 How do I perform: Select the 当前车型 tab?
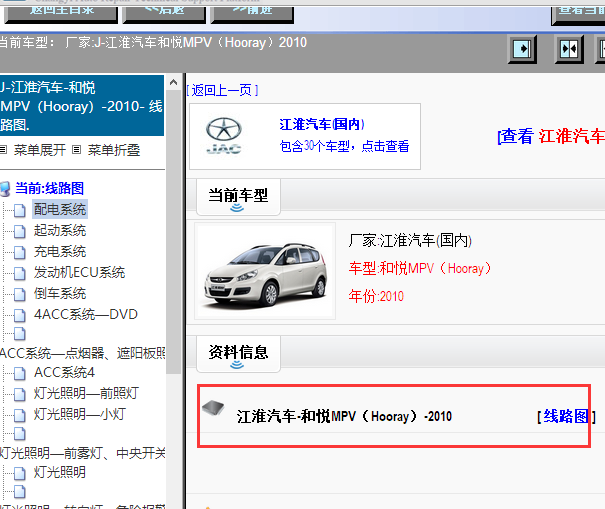tap(238, 197)
